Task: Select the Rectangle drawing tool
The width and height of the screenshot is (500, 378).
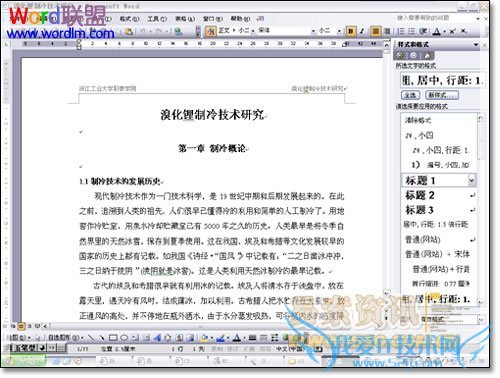Action: point(113,338)
